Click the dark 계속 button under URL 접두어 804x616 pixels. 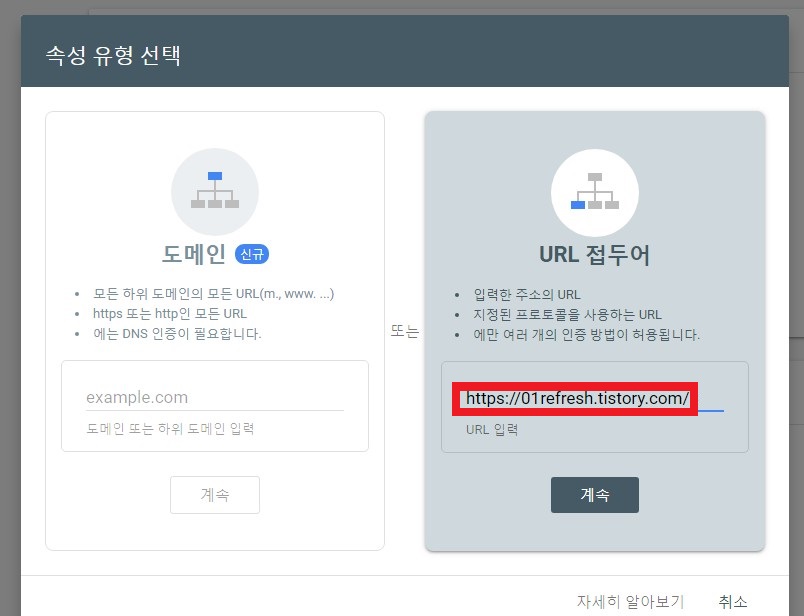[595, 495]
